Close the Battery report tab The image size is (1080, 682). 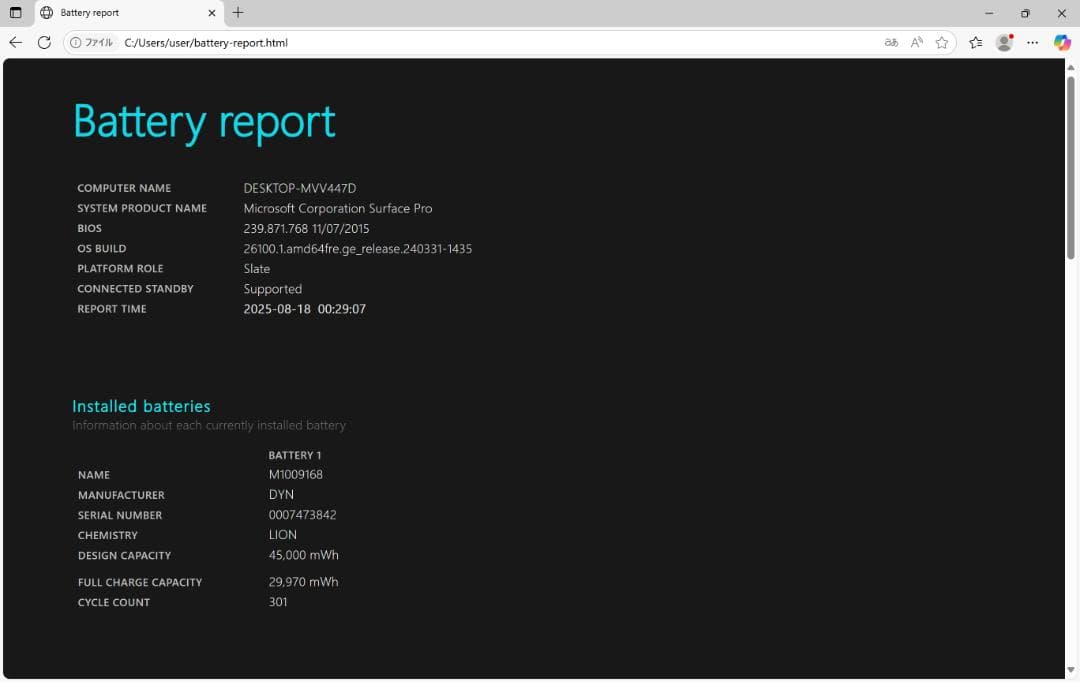tap(211, 13)
